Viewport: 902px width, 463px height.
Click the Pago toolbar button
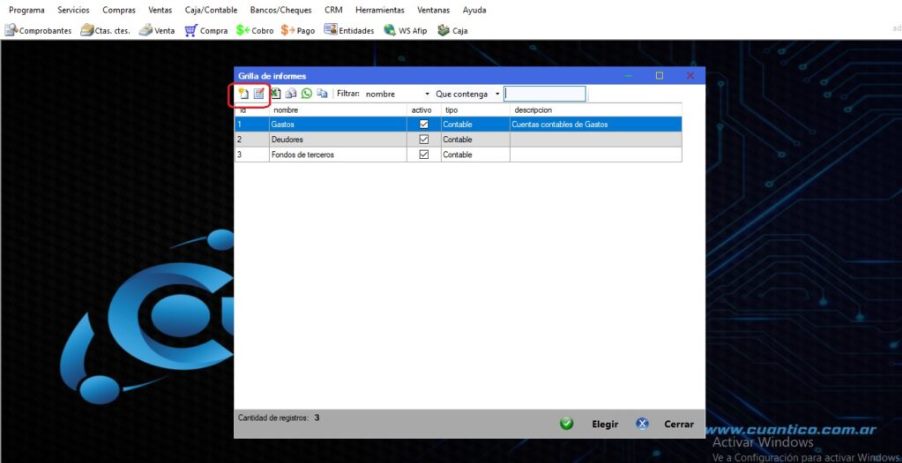[298, 30]
